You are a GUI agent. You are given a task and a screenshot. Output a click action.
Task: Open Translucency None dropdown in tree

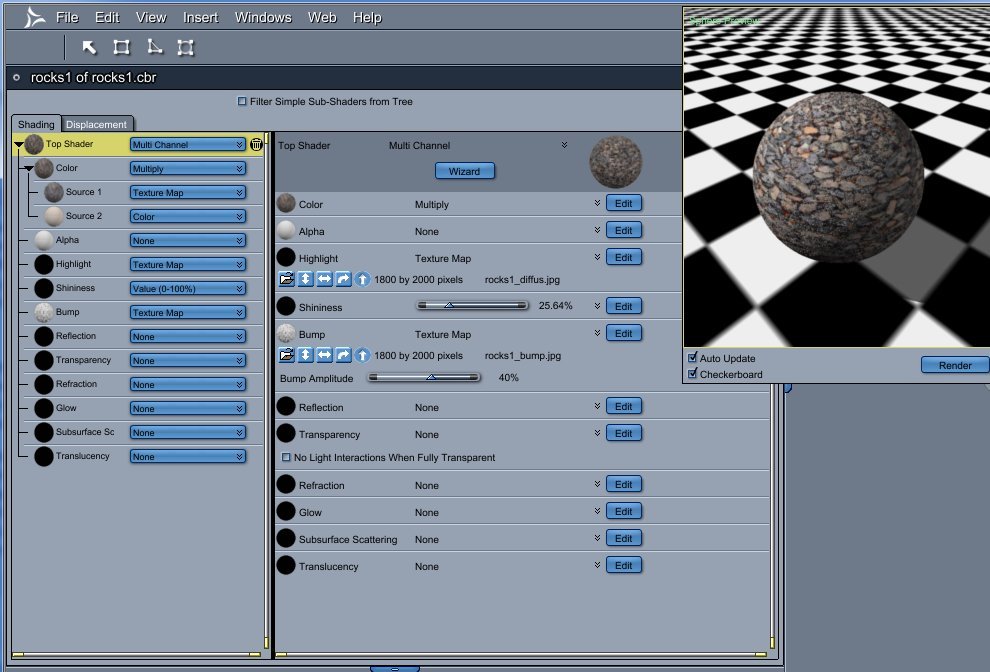[x=188, y=457]
